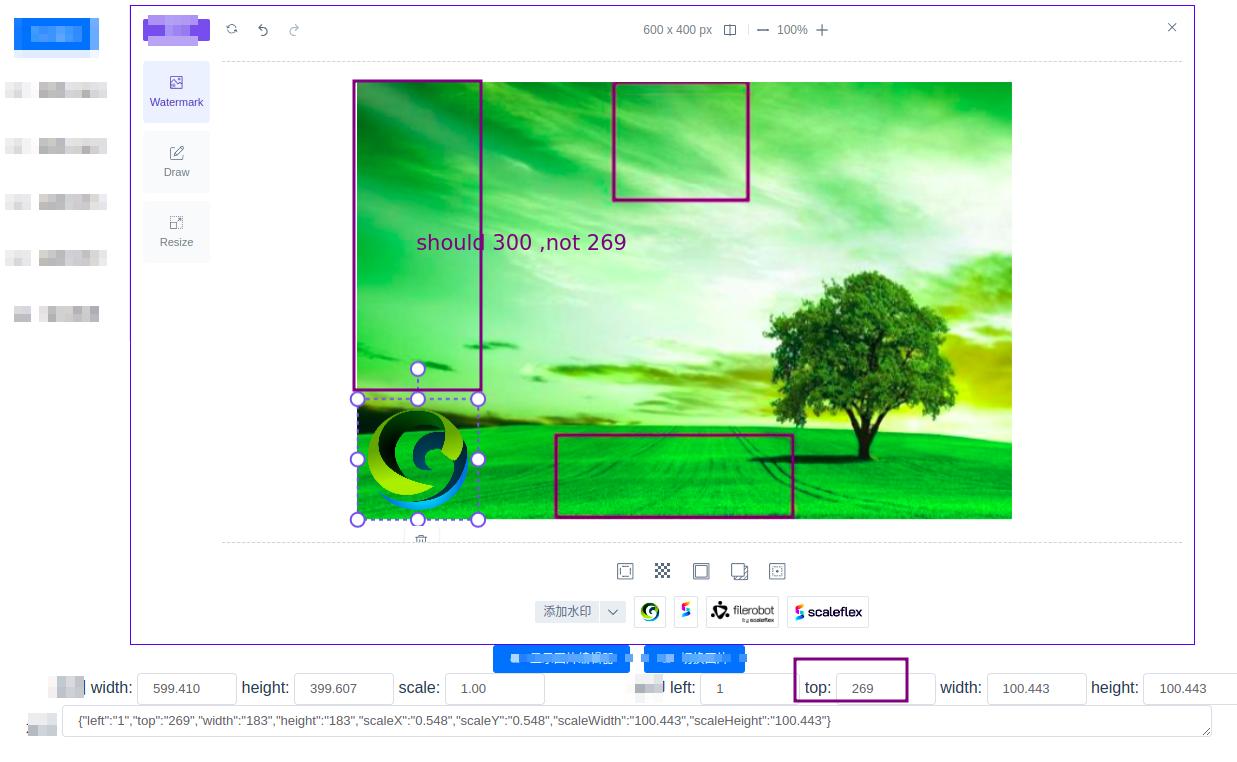Screen dimensions: 1237x762
Task: Open the transparency checkerboard watermark option
Action: tap(662, 571)
